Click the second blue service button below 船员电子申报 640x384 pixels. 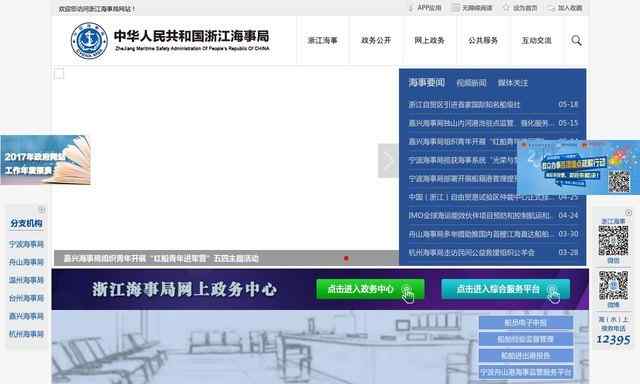[x=526, y=340]
